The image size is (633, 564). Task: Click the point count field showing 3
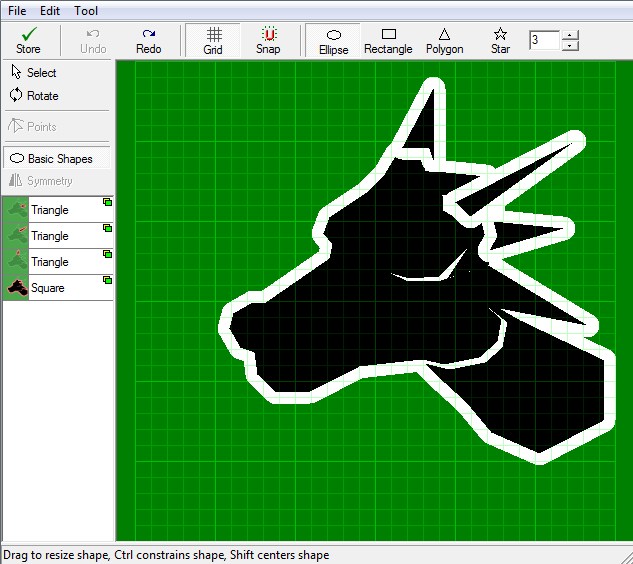point(545,40)
